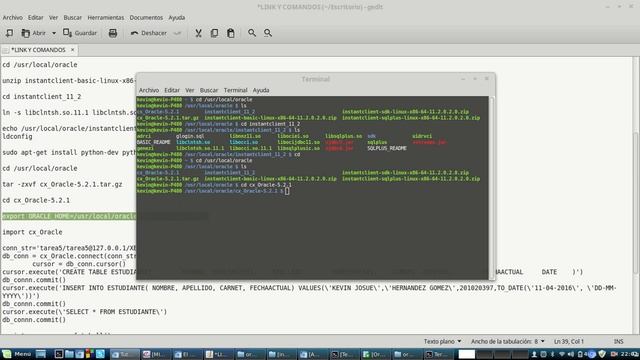Click the 'SELECT * FROM ESTUDIANTE' line
The image size is (640, 360).
84,312
